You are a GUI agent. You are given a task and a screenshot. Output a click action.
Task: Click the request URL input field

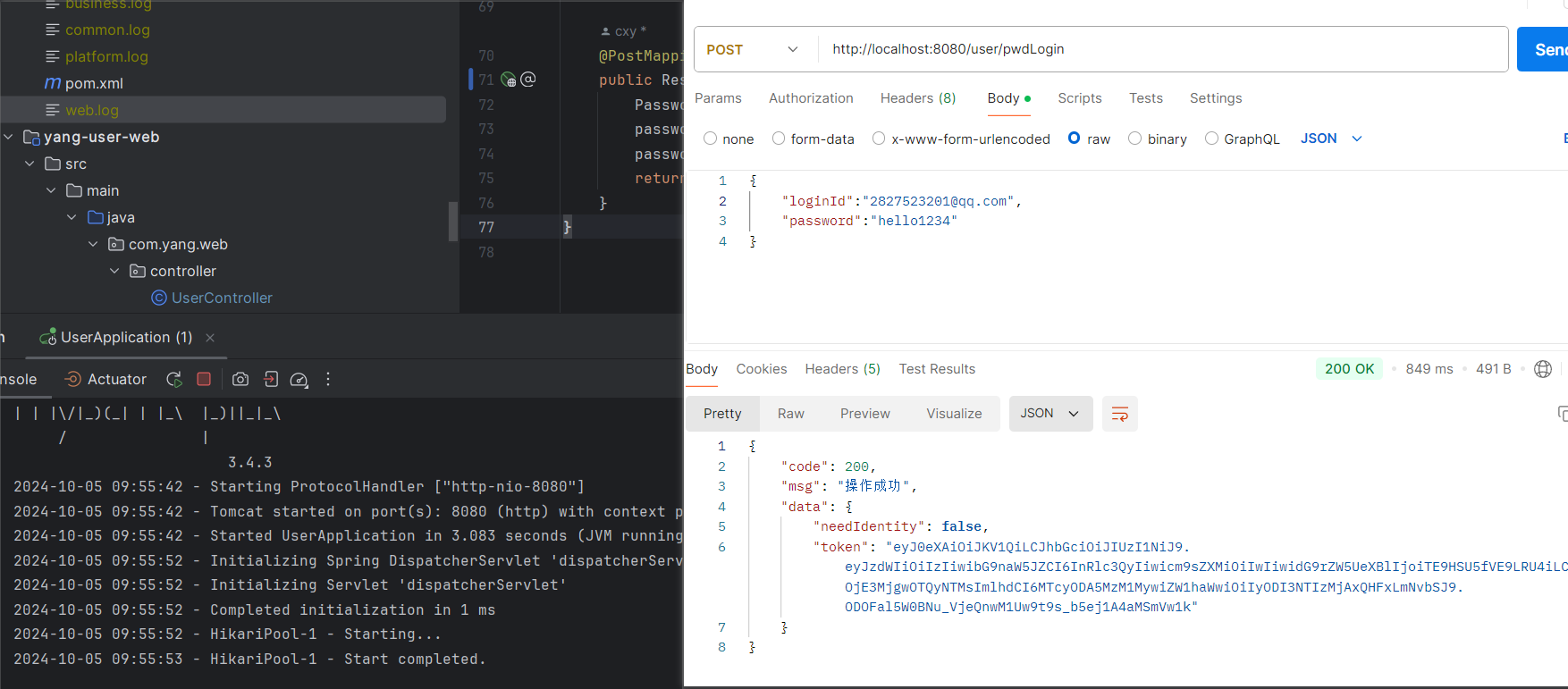[x=1162, y=49]
